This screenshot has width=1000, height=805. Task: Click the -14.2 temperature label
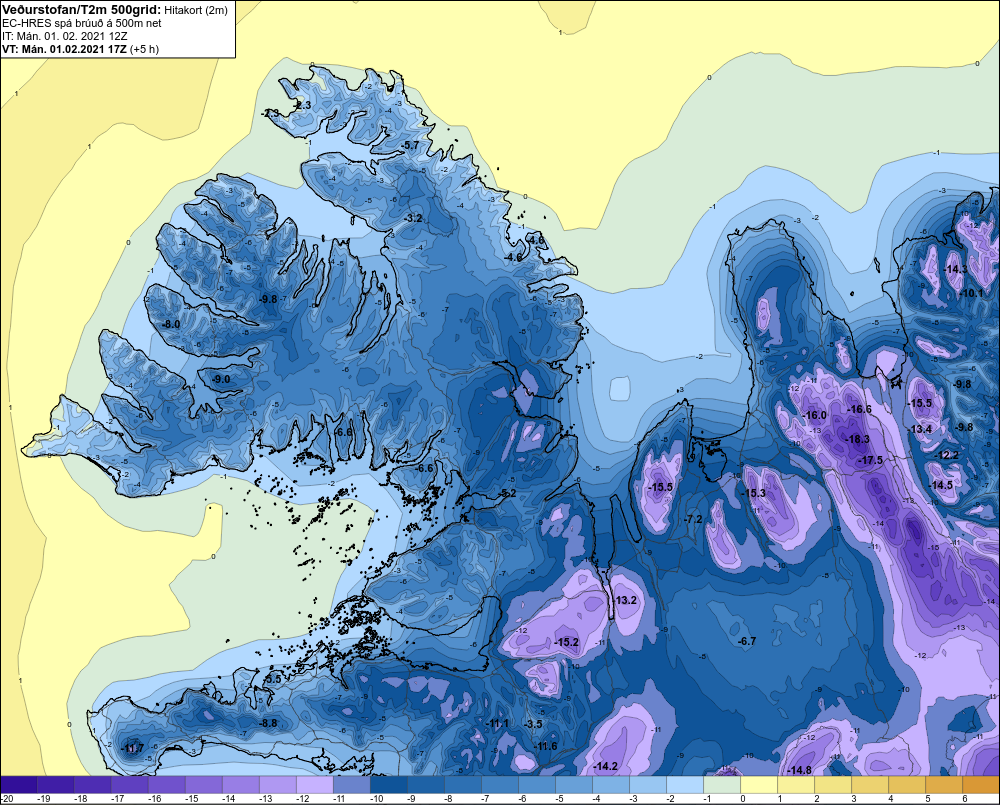[605, 766]
